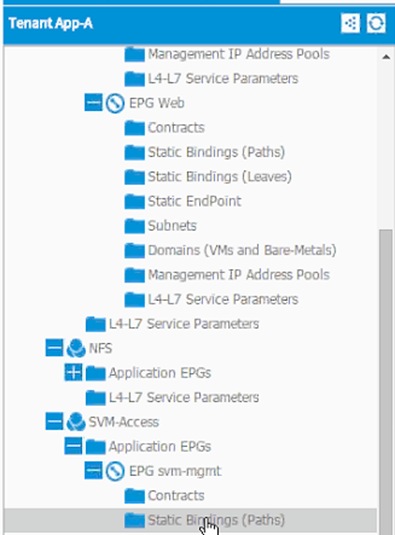The image size is (395, 535).
Task: Collapse the NFS application profile
Action: point(54,348)
